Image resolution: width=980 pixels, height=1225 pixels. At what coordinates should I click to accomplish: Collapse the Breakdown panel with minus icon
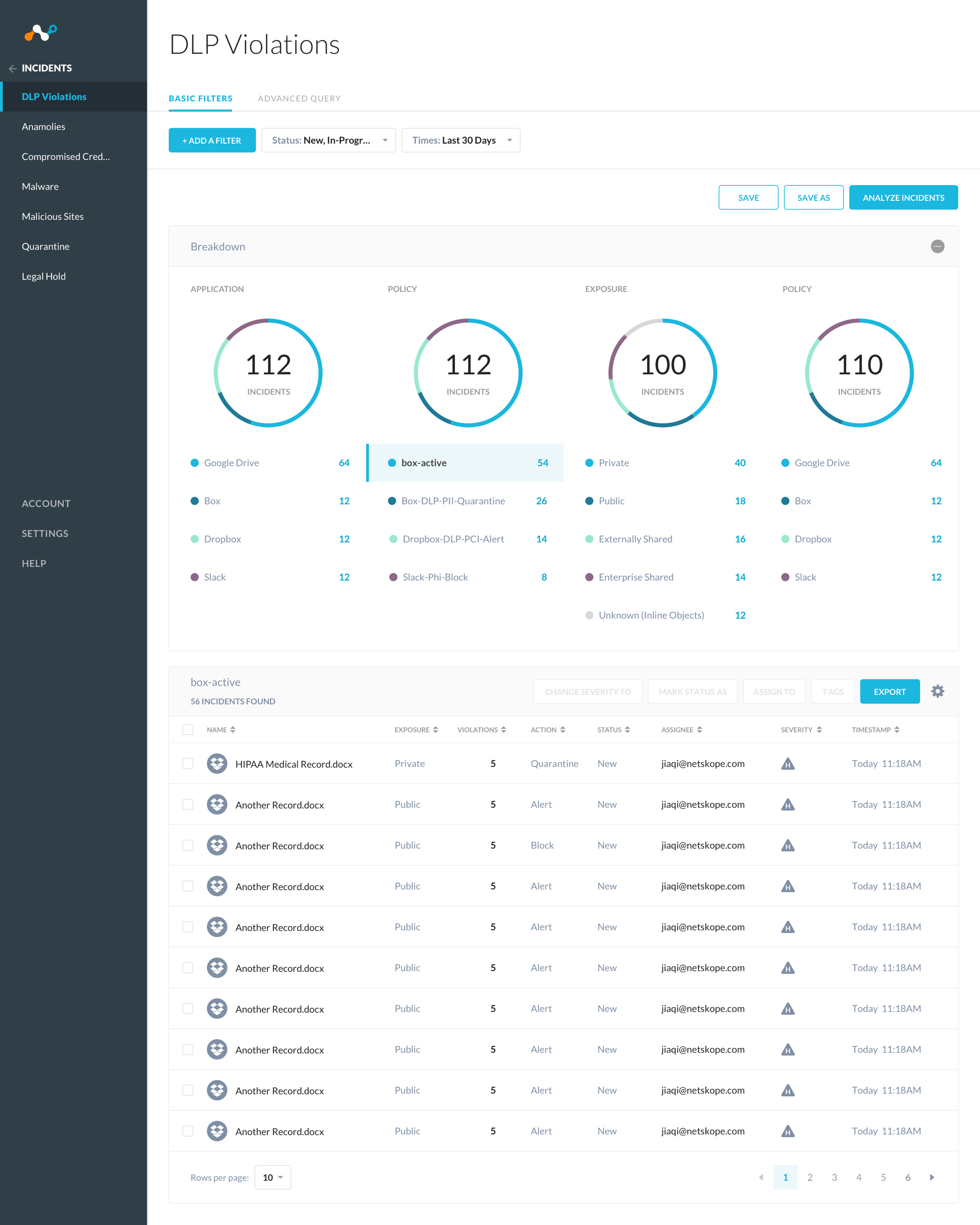click(938, 246)
